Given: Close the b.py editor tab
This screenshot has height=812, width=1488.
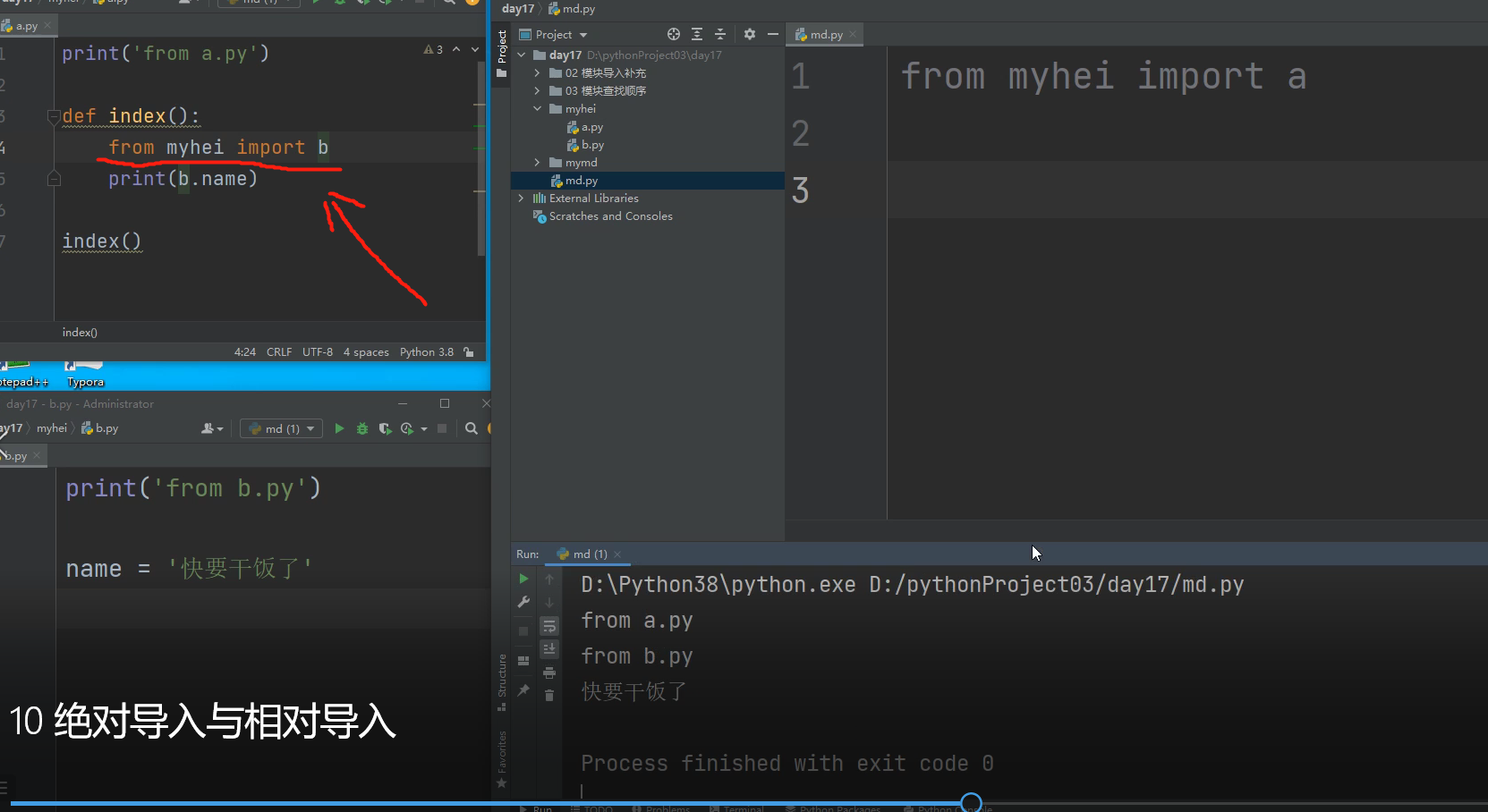Looking at the screenshot, I should click(37, 456).
